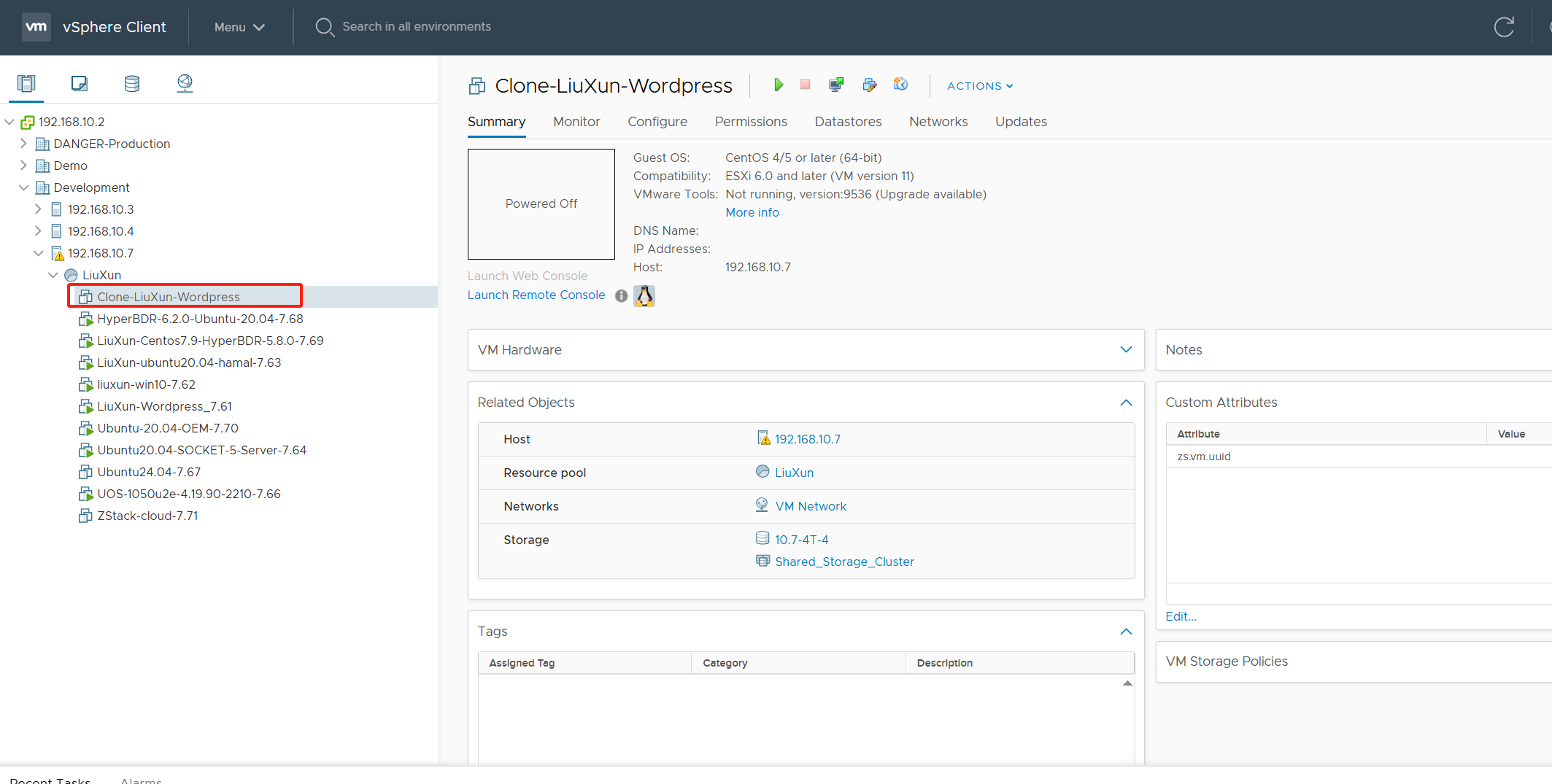Collapse the Related Objects panel

pyautogui.click(x=1126, y=403)
